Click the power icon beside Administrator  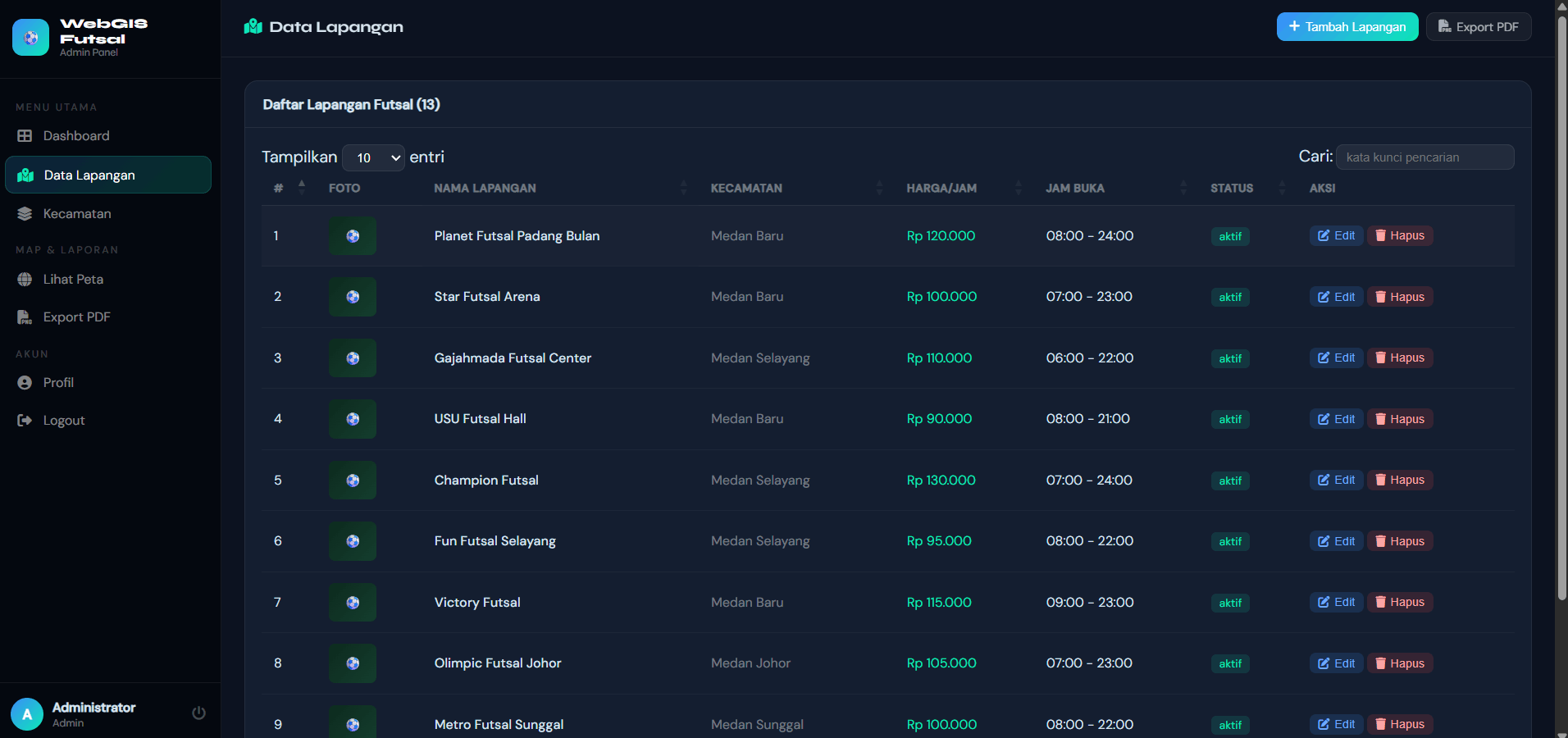198,713
